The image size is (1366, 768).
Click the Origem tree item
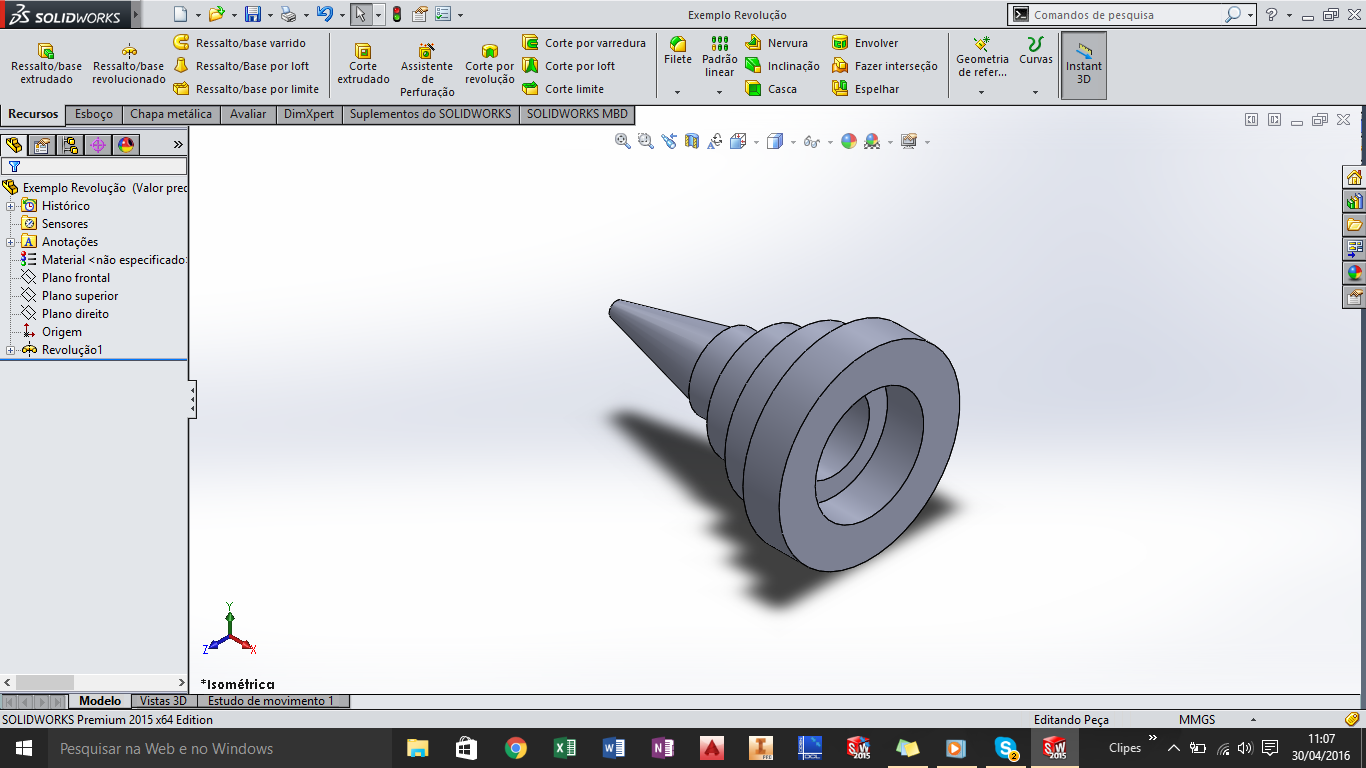click(x=51, y=332)
